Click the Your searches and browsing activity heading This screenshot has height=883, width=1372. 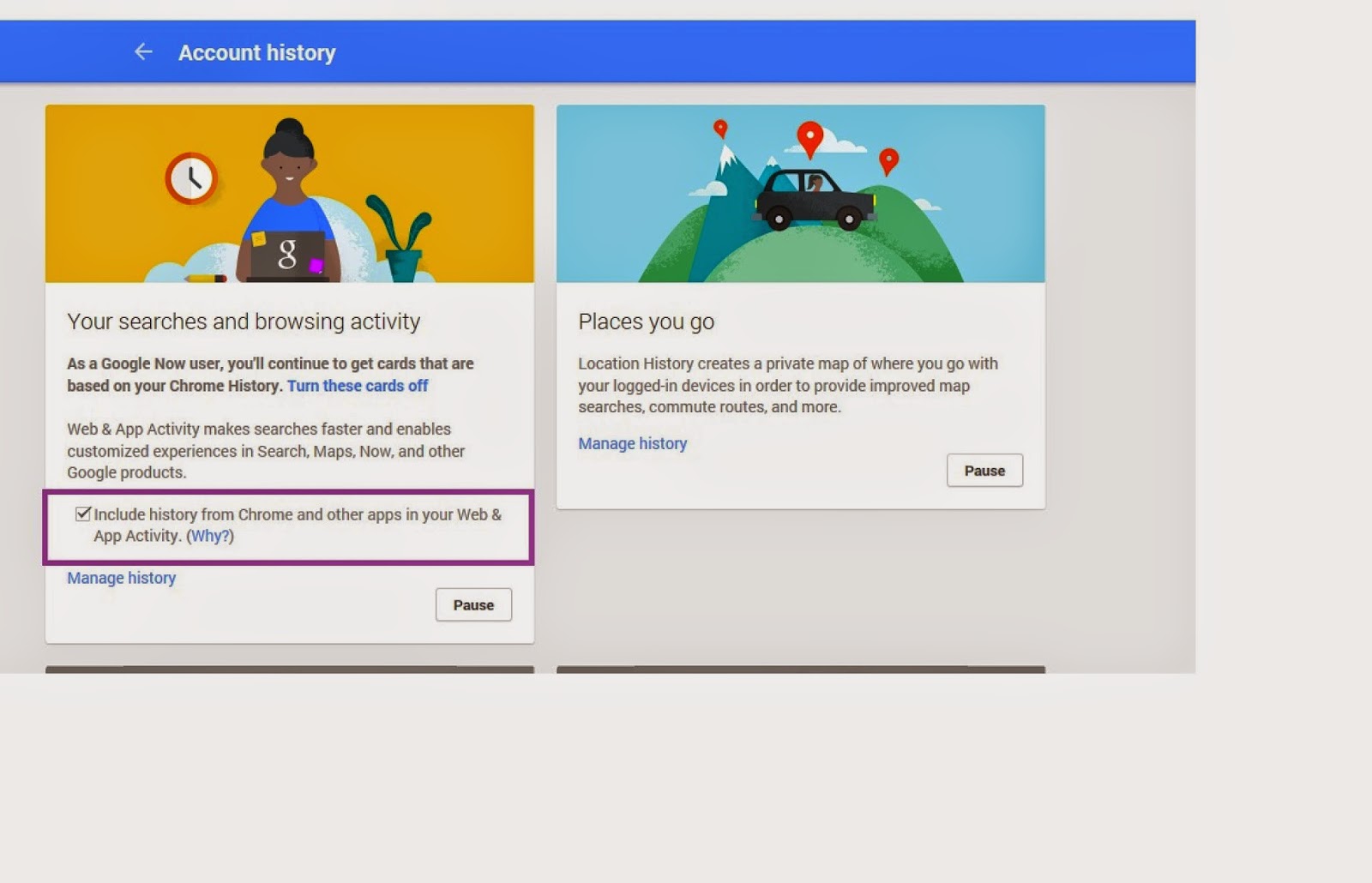pos(244,321)
